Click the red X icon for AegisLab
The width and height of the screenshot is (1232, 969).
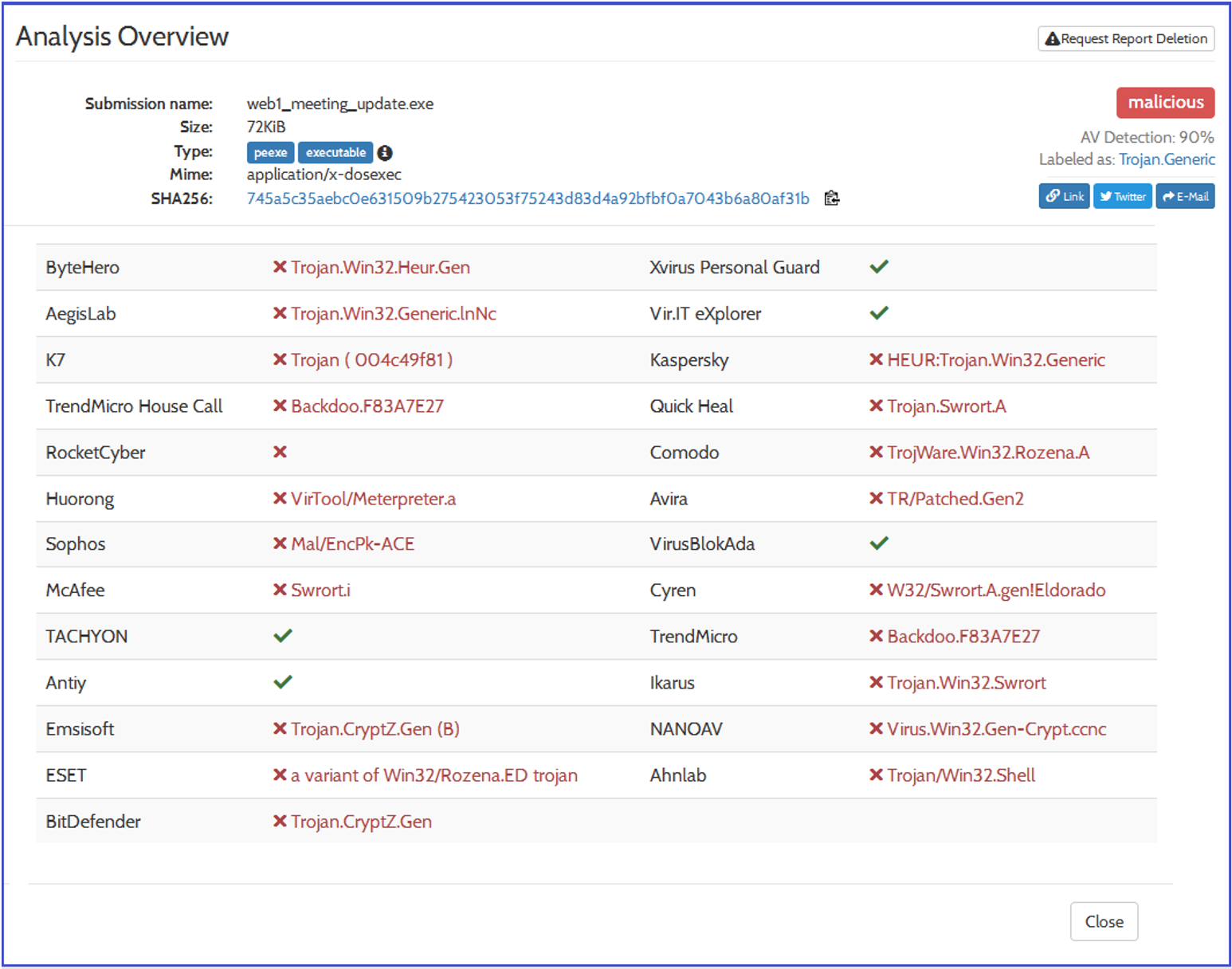tap(280, 313)
